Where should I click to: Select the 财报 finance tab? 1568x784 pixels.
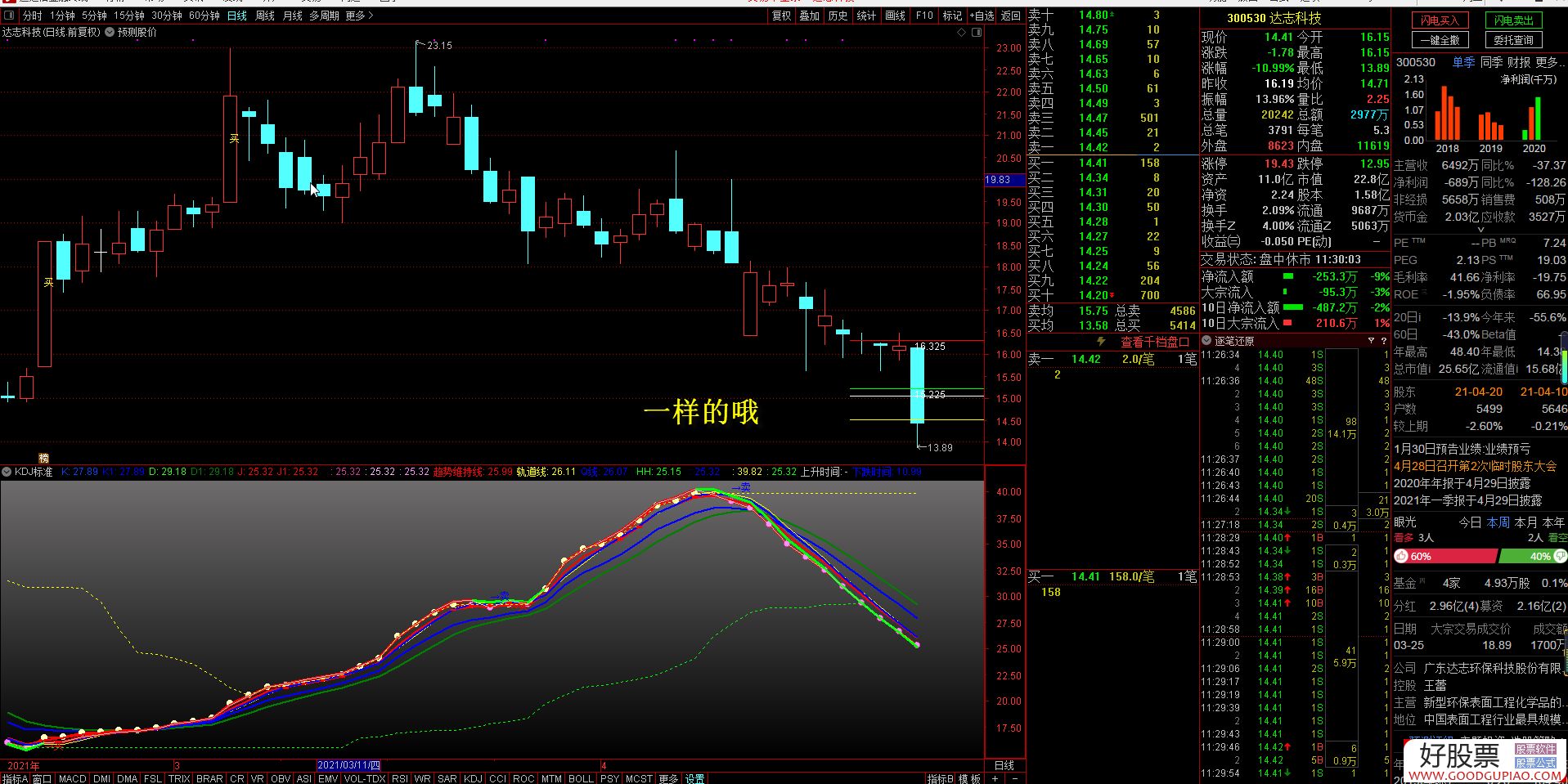(x=1519, y=62)
